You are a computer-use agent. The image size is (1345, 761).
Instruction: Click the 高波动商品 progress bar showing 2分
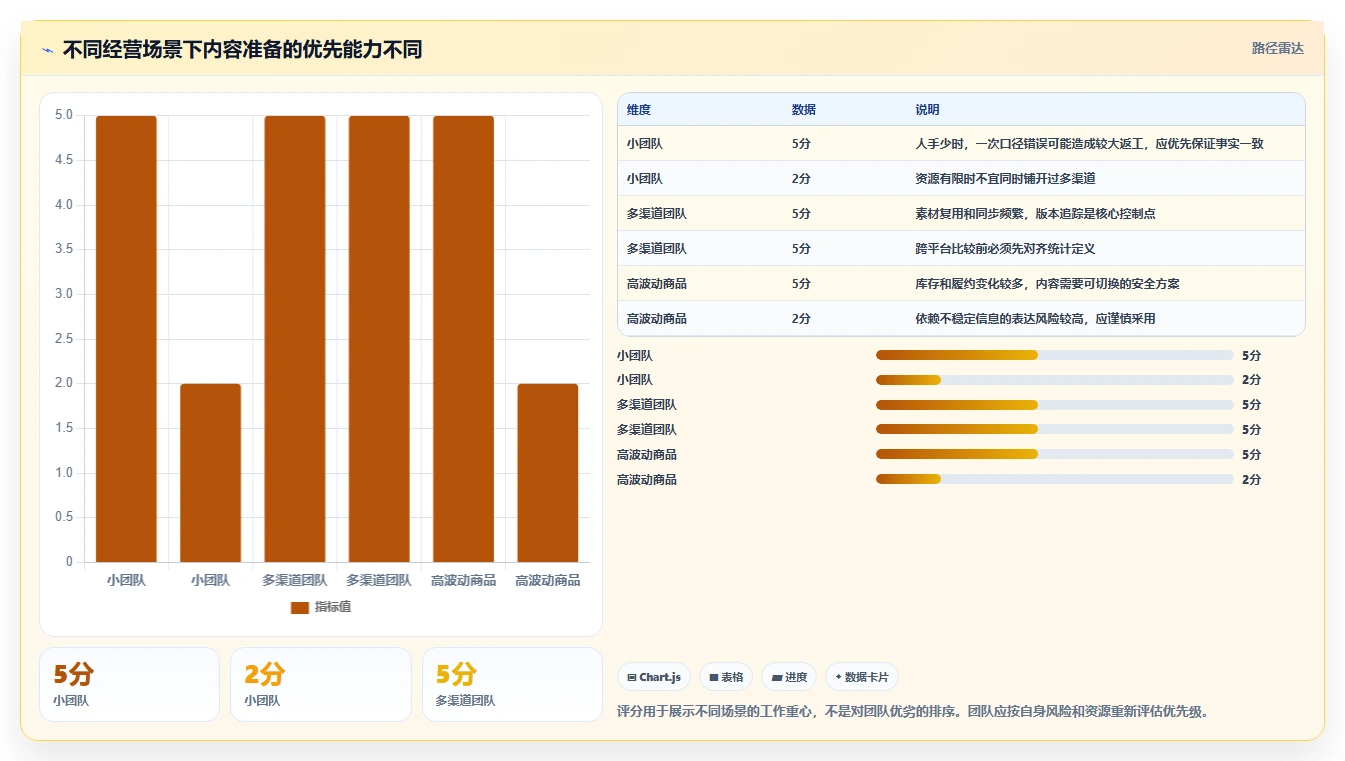pyautogui.click(x=1055, y=479)
